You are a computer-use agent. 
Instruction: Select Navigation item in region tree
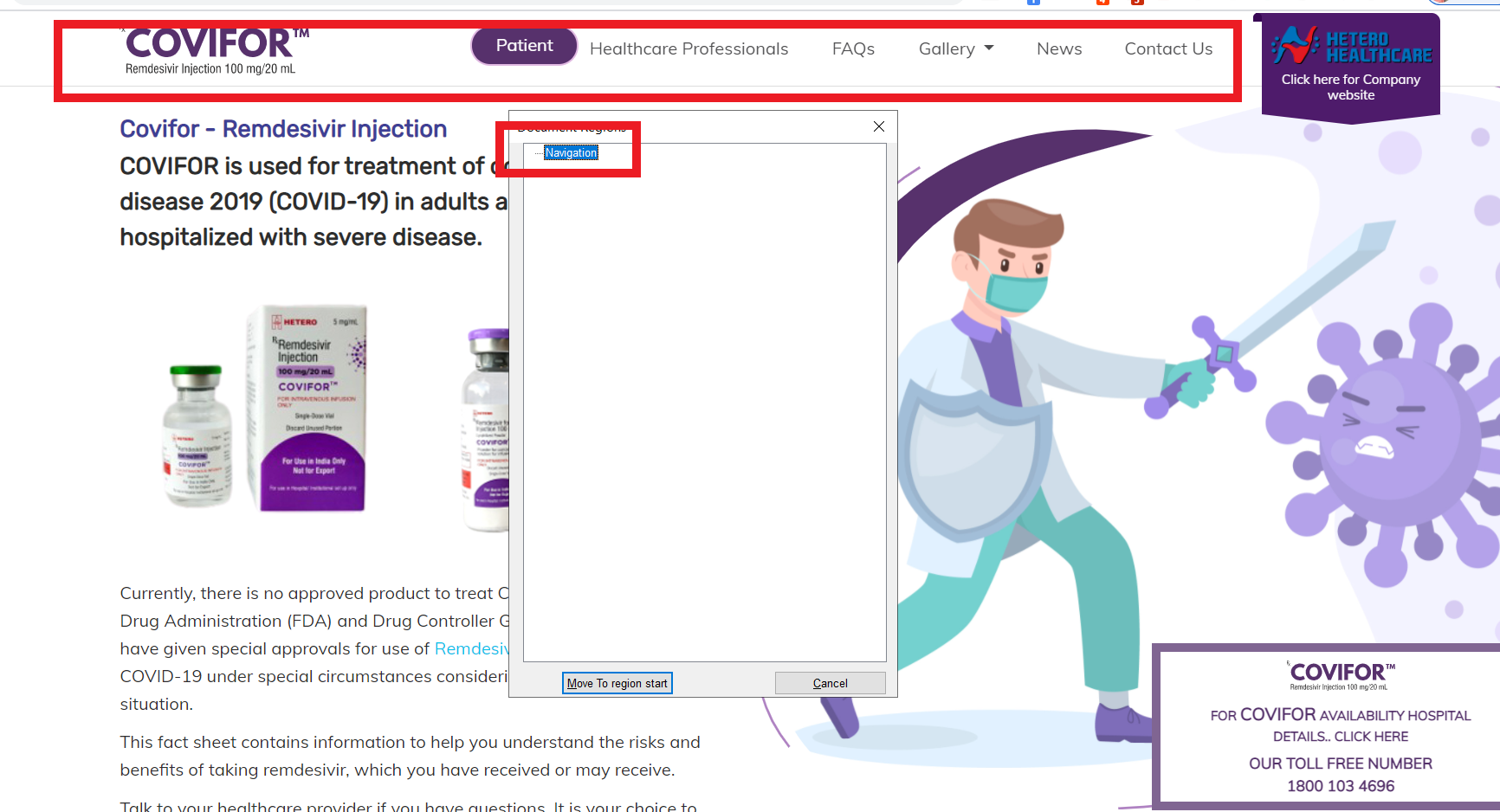pos(571,153)
